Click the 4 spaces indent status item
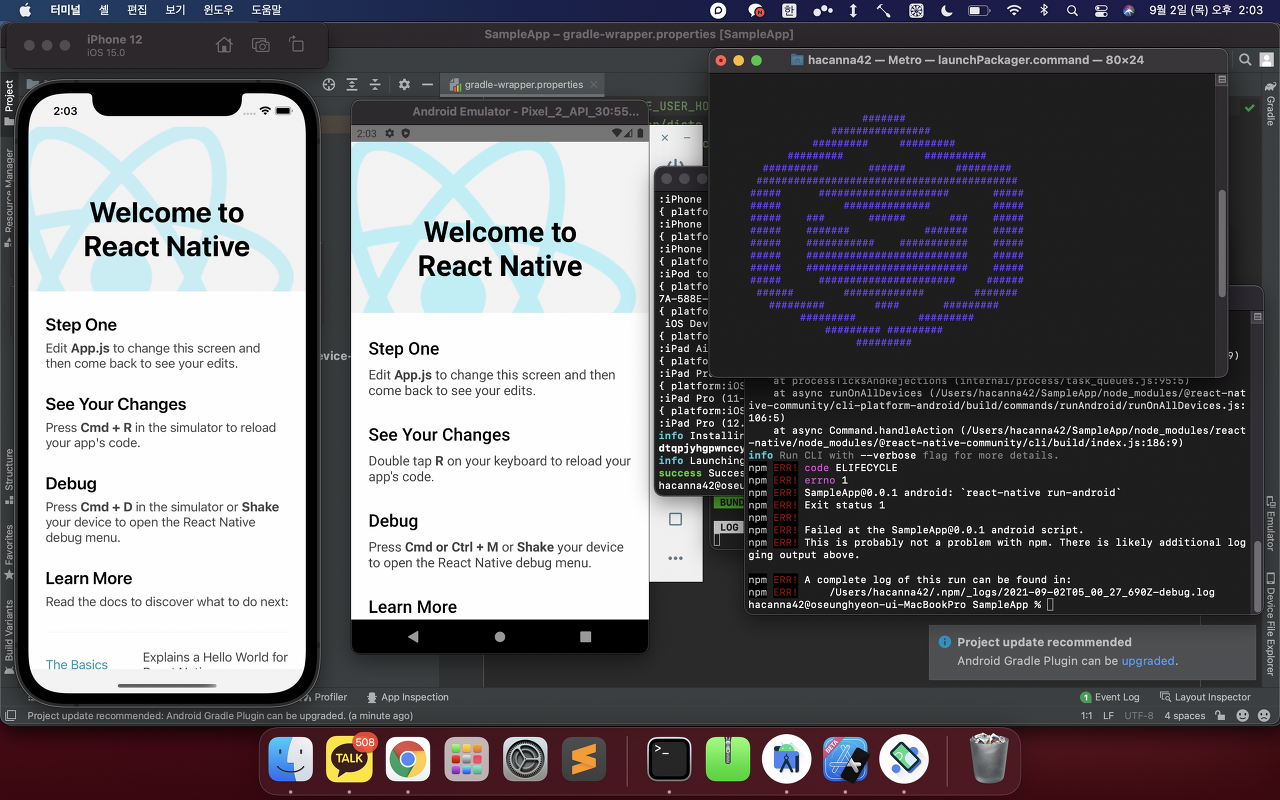Screen dimensions: 1280x800 click(1185, 716)
